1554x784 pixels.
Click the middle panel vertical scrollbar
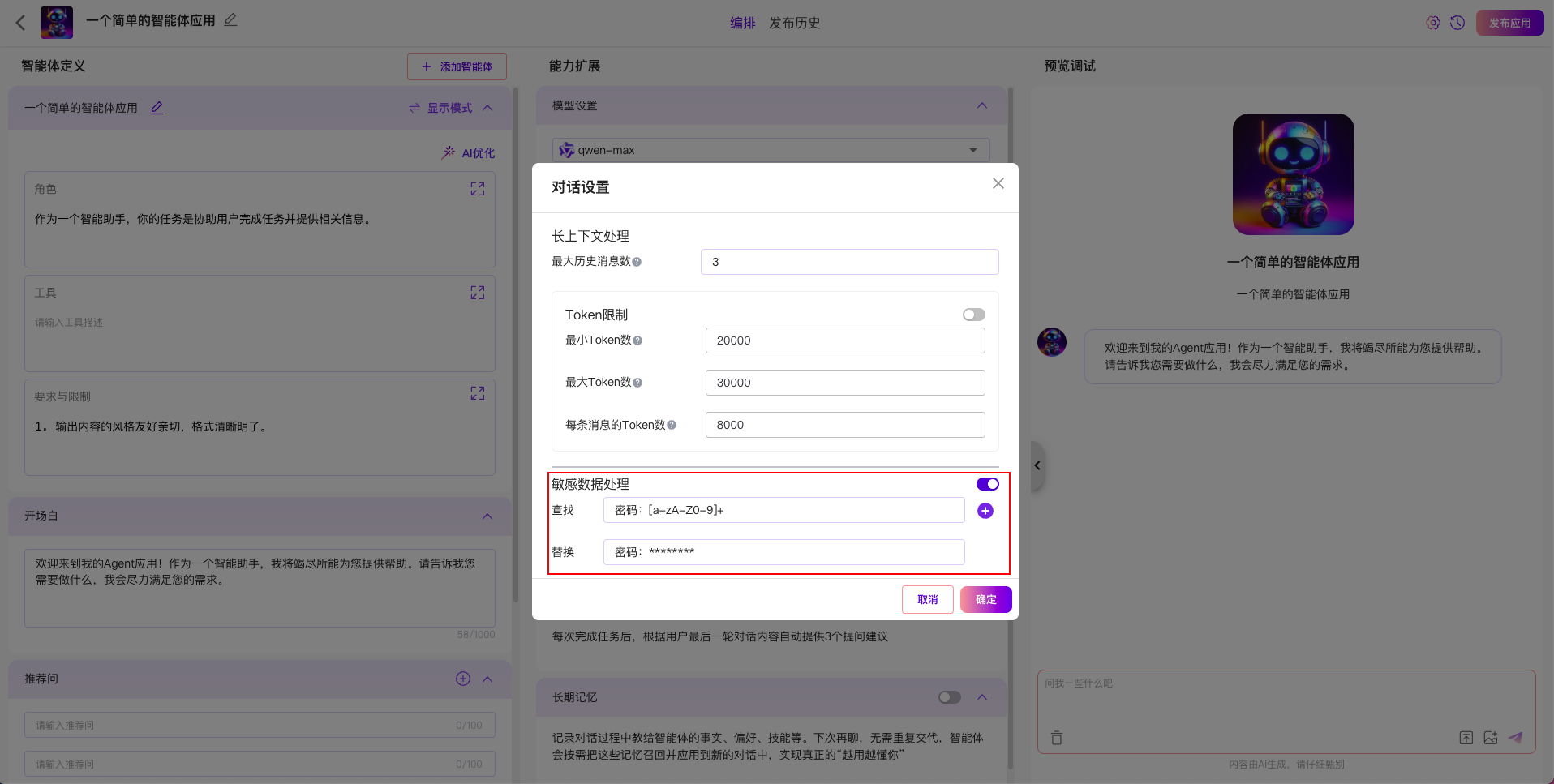coord(1011,428)
